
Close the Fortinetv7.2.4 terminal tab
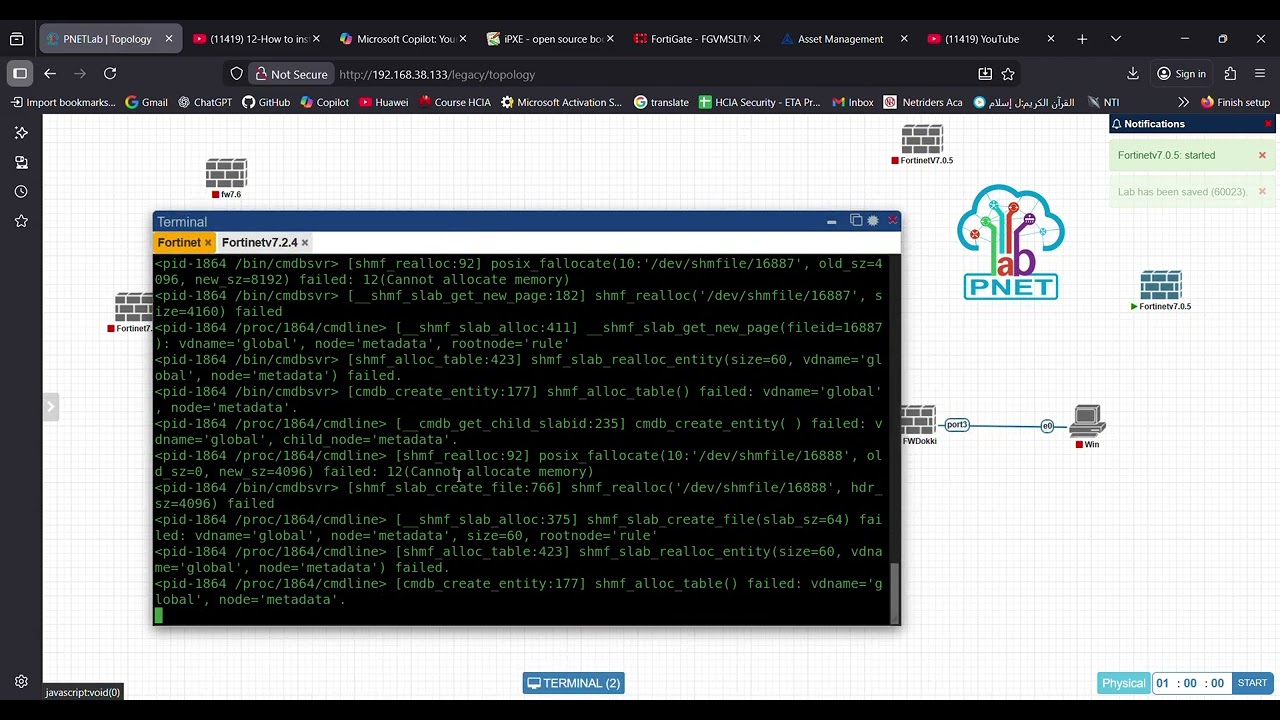point(305,243)
